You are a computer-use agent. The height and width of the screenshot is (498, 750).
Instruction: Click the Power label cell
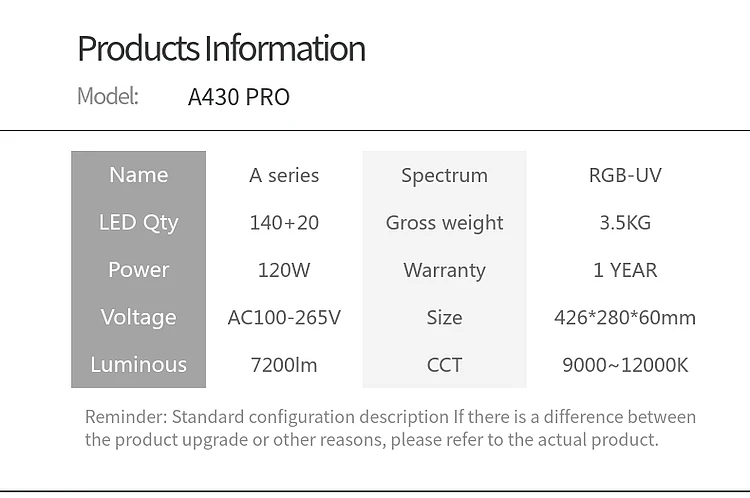[x=138, y=270]
